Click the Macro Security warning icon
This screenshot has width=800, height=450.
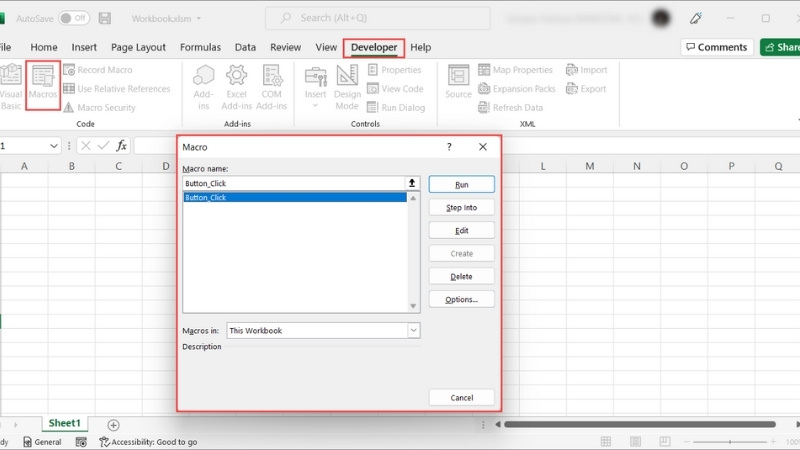[69, 108]
